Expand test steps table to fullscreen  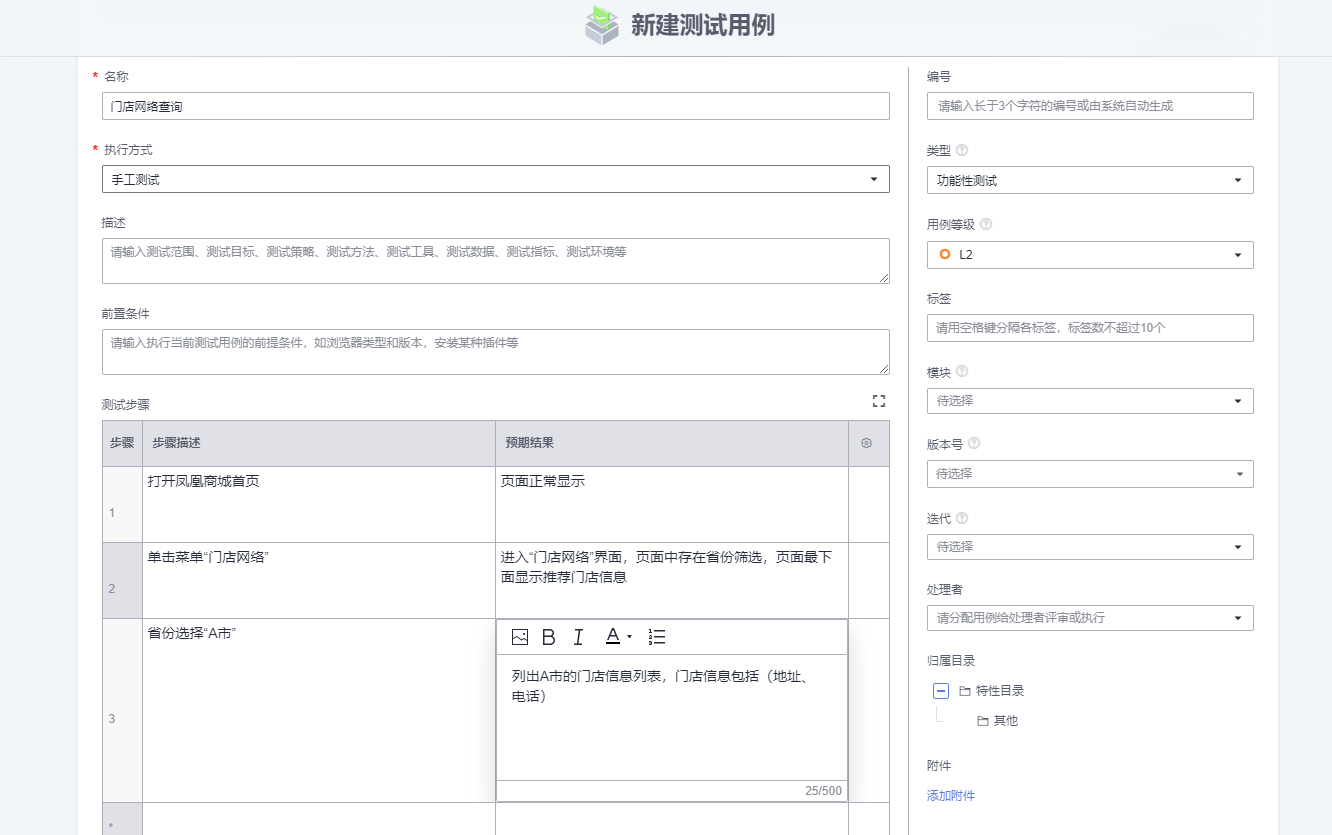pyautogui.click(x=879, y=401)
